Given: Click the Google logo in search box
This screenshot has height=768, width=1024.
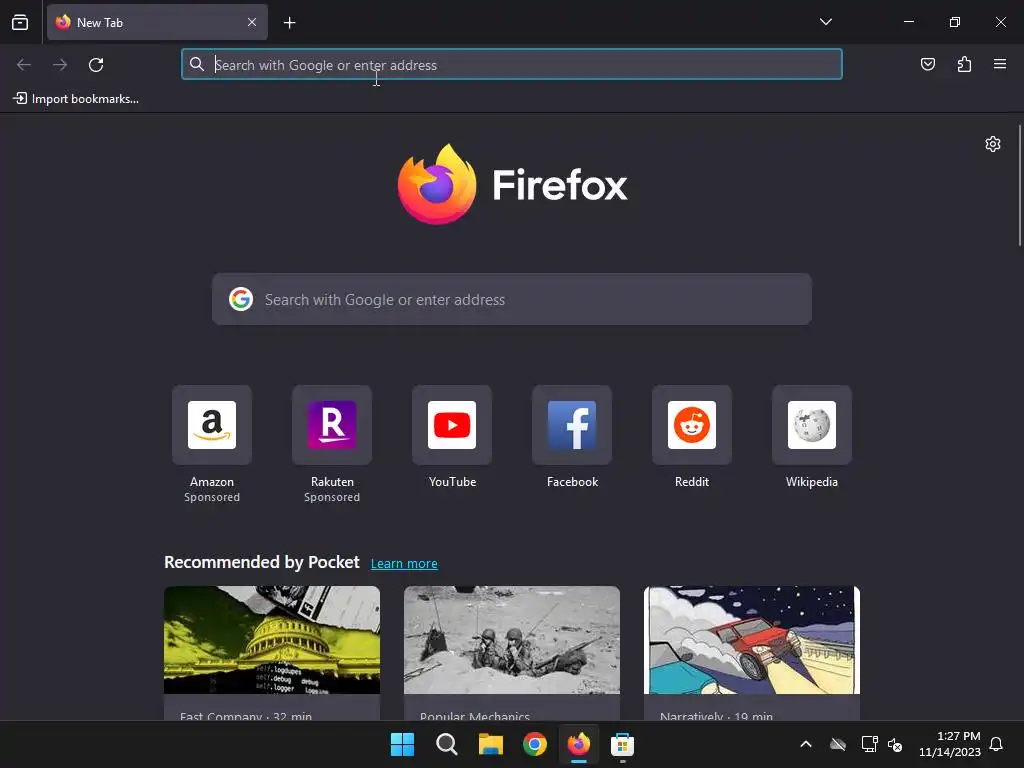Looking at the screenshot, I should tap(241, 299).
